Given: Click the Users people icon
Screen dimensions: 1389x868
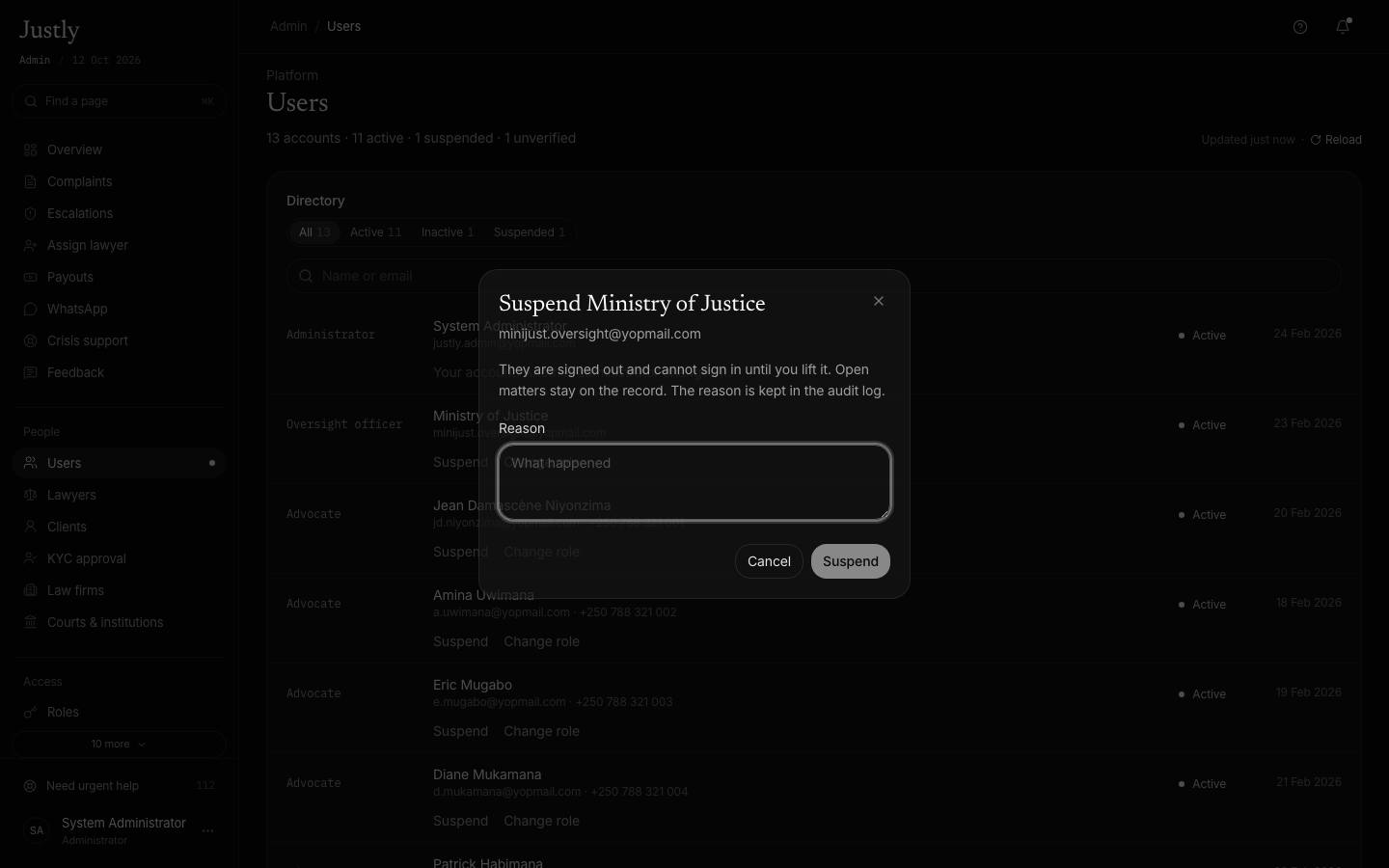Looking at the screenshot, I should pyautogui.click(x=31, y=463).
